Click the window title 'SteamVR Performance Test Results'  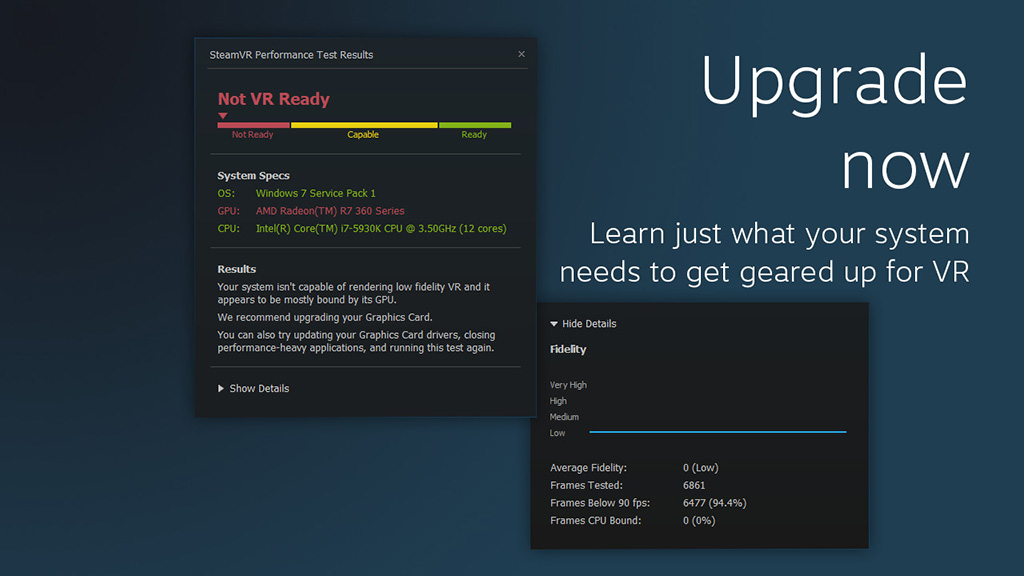point(291,55)
